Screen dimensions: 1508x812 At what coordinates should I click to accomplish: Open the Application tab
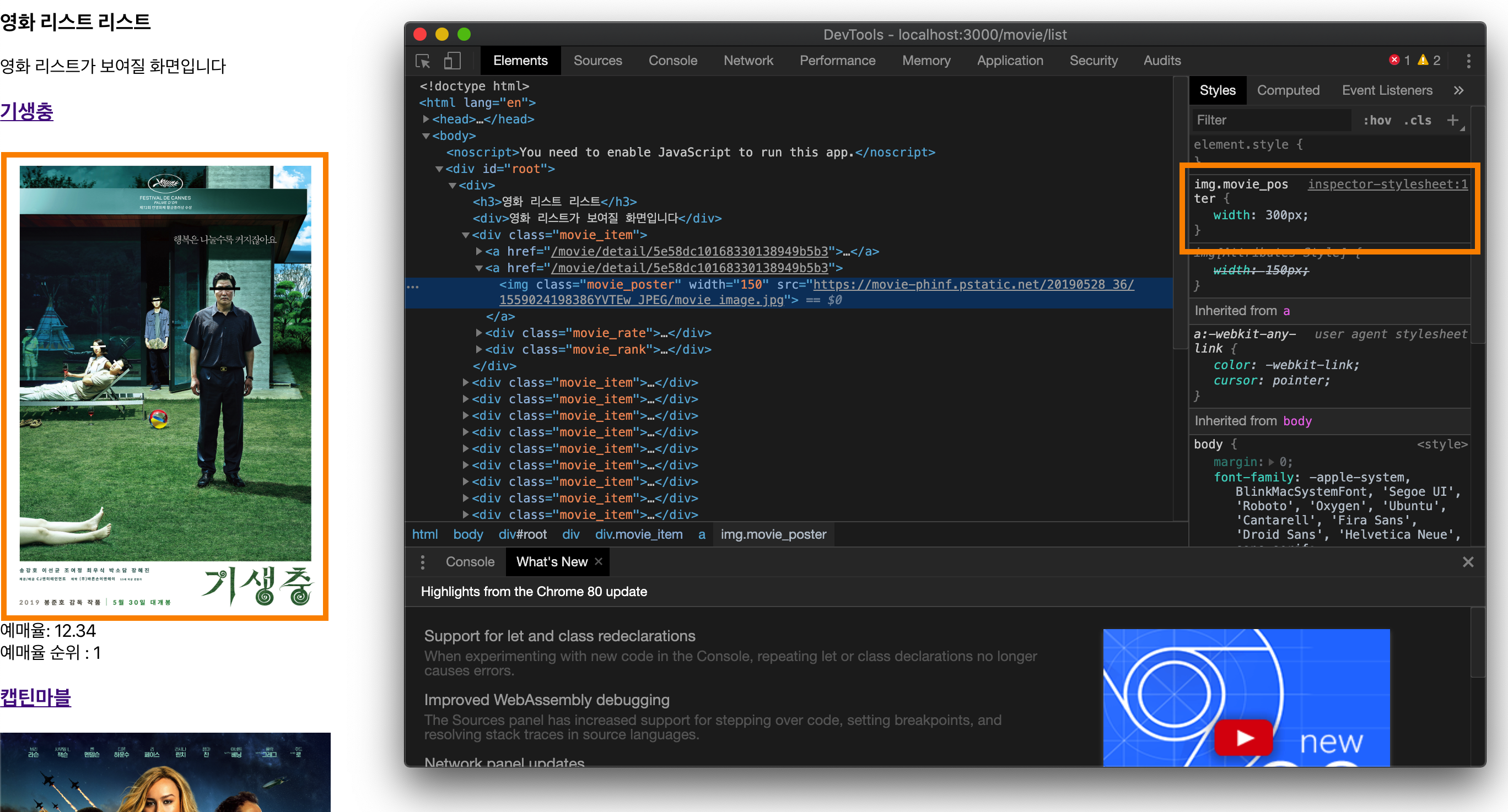(1010, 60)
